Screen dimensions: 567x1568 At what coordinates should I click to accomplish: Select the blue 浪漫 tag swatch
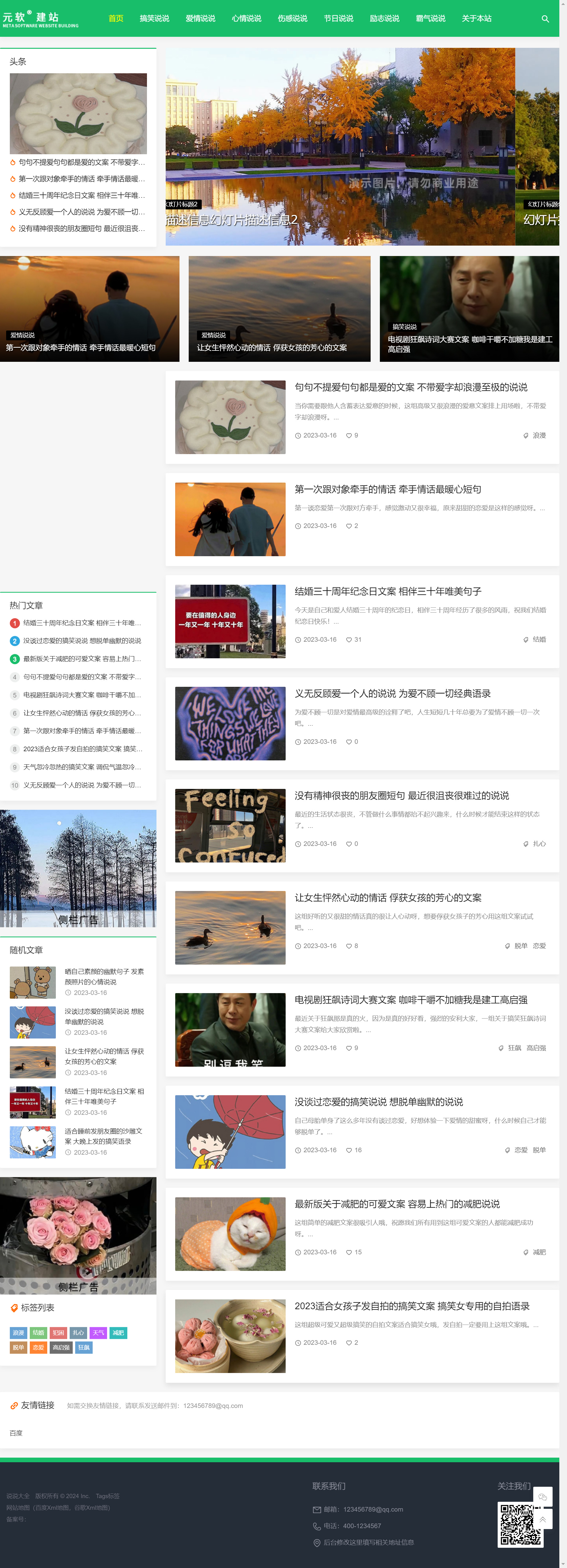pyautogui.click(x=18, y=1333)
